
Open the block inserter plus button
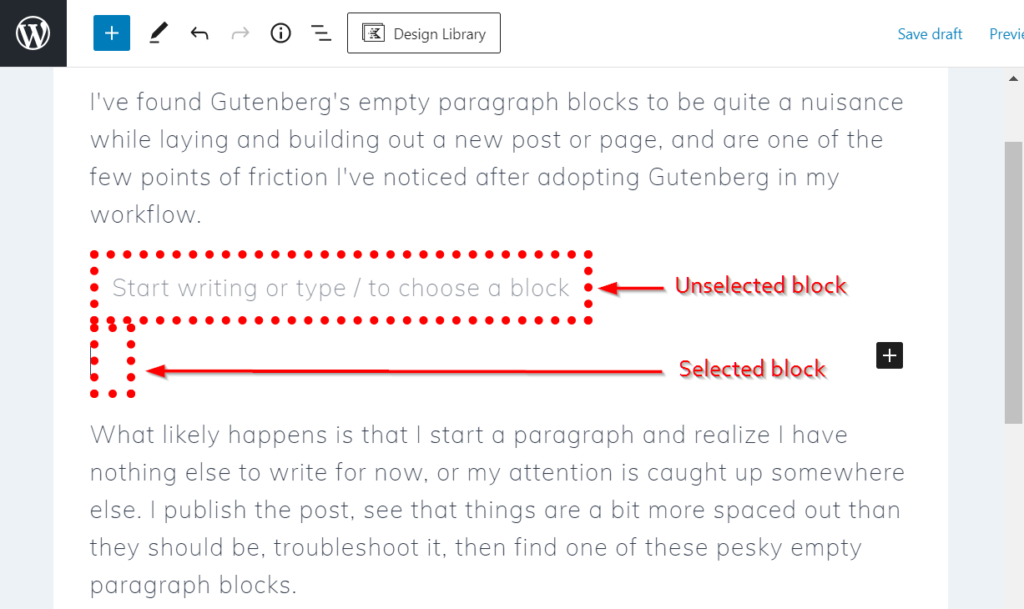[x=112, y=33]
